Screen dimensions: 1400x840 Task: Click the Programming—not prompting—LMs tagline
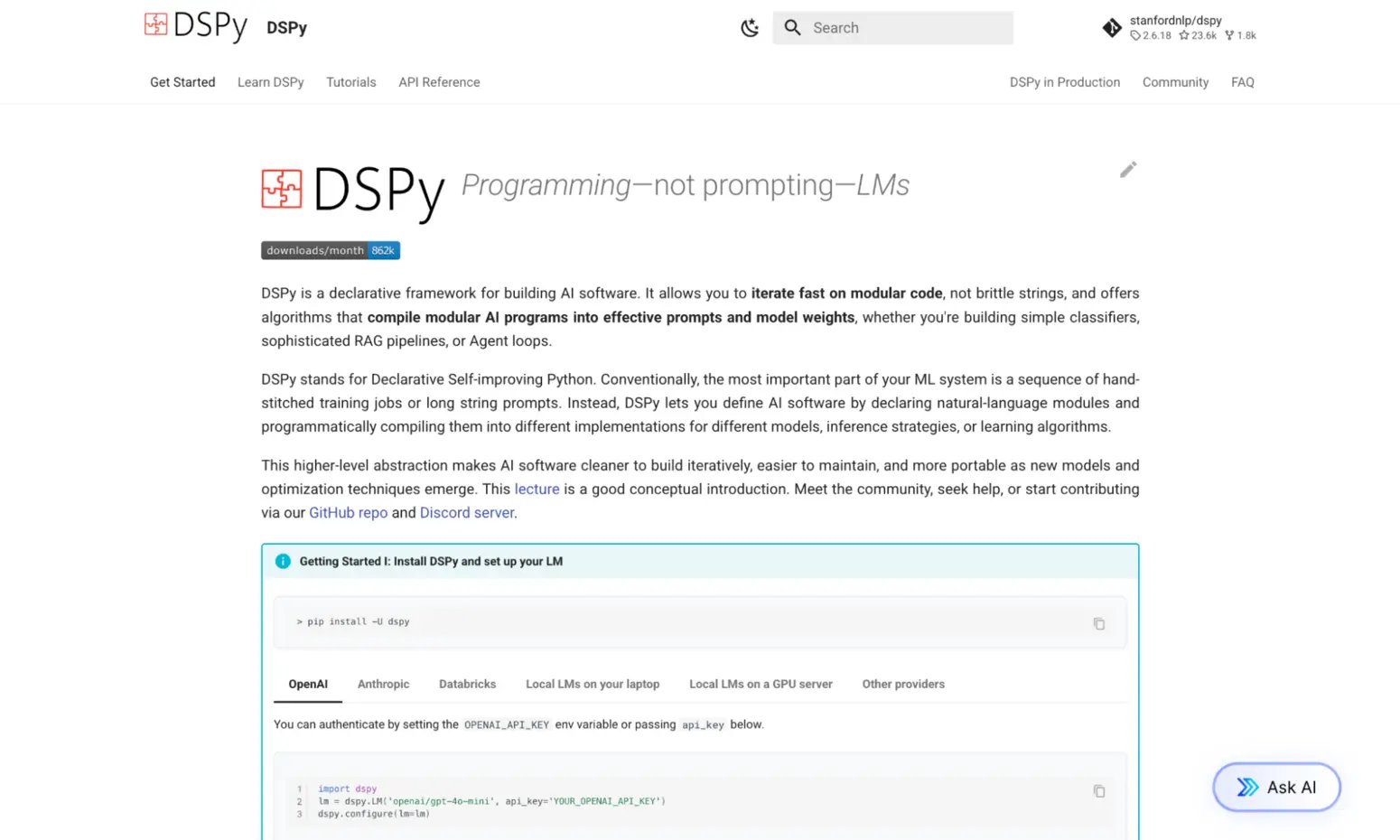(x=686, y=184)
